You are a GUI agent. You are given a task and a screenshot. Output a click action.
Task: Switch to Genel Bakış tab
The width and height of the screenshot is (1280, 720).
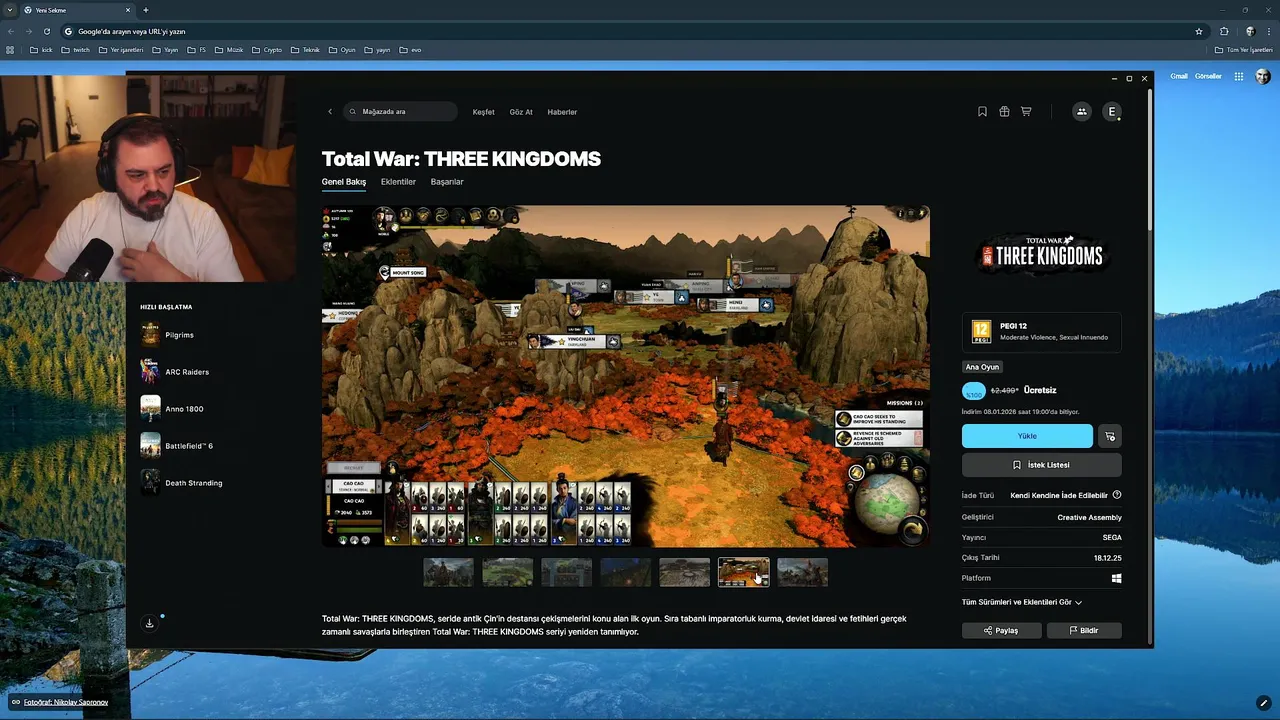tap(344, 182)
